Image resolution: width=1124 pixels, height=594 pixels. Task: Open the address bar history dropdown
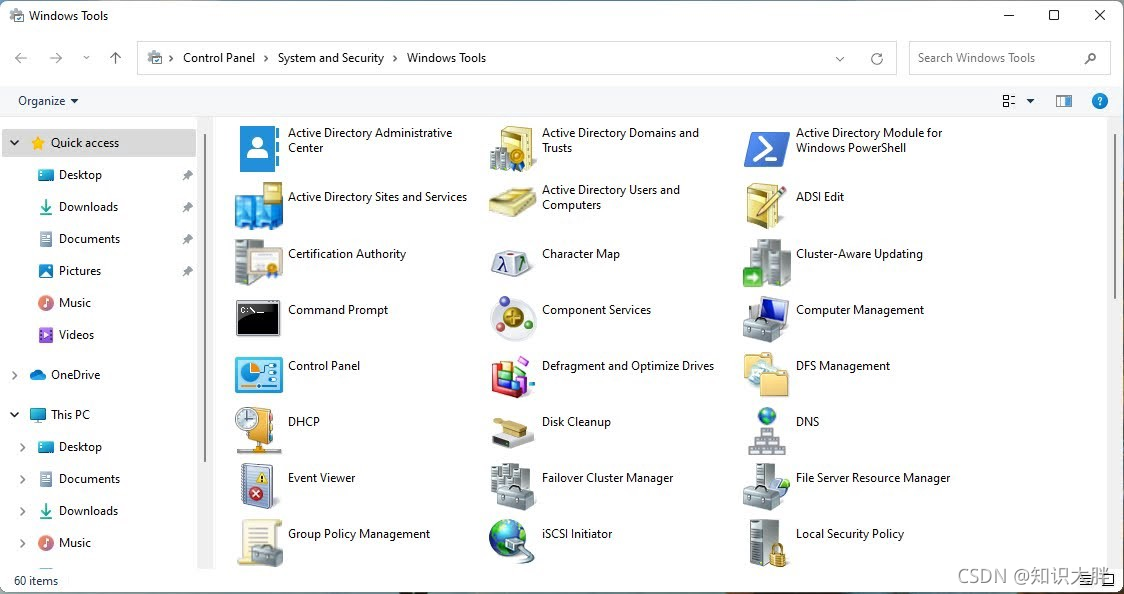(x=840, y=59)
